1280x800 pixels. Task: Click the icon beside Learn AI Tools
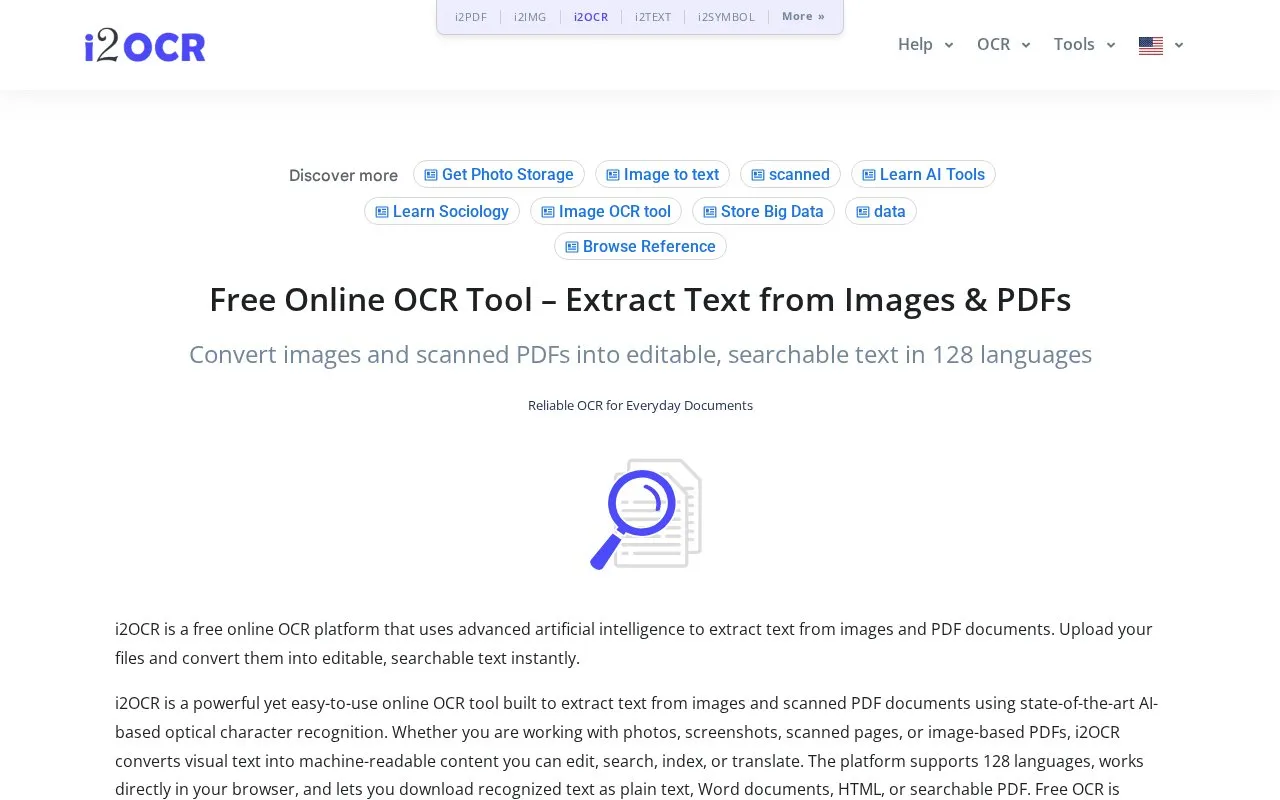coord(869,175)
